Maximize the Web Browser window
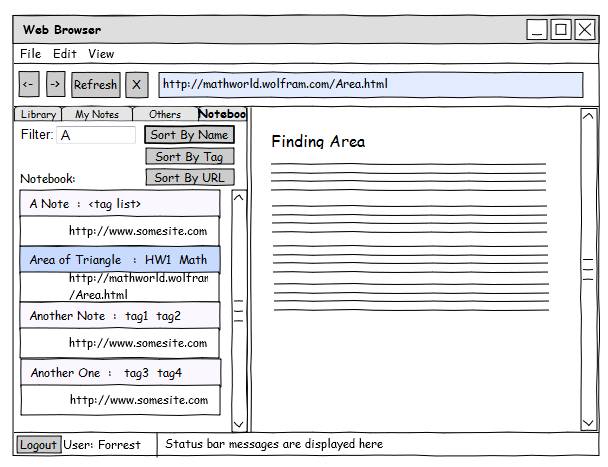The width and height of the screenshot is (608, 467). click(561, 29)
